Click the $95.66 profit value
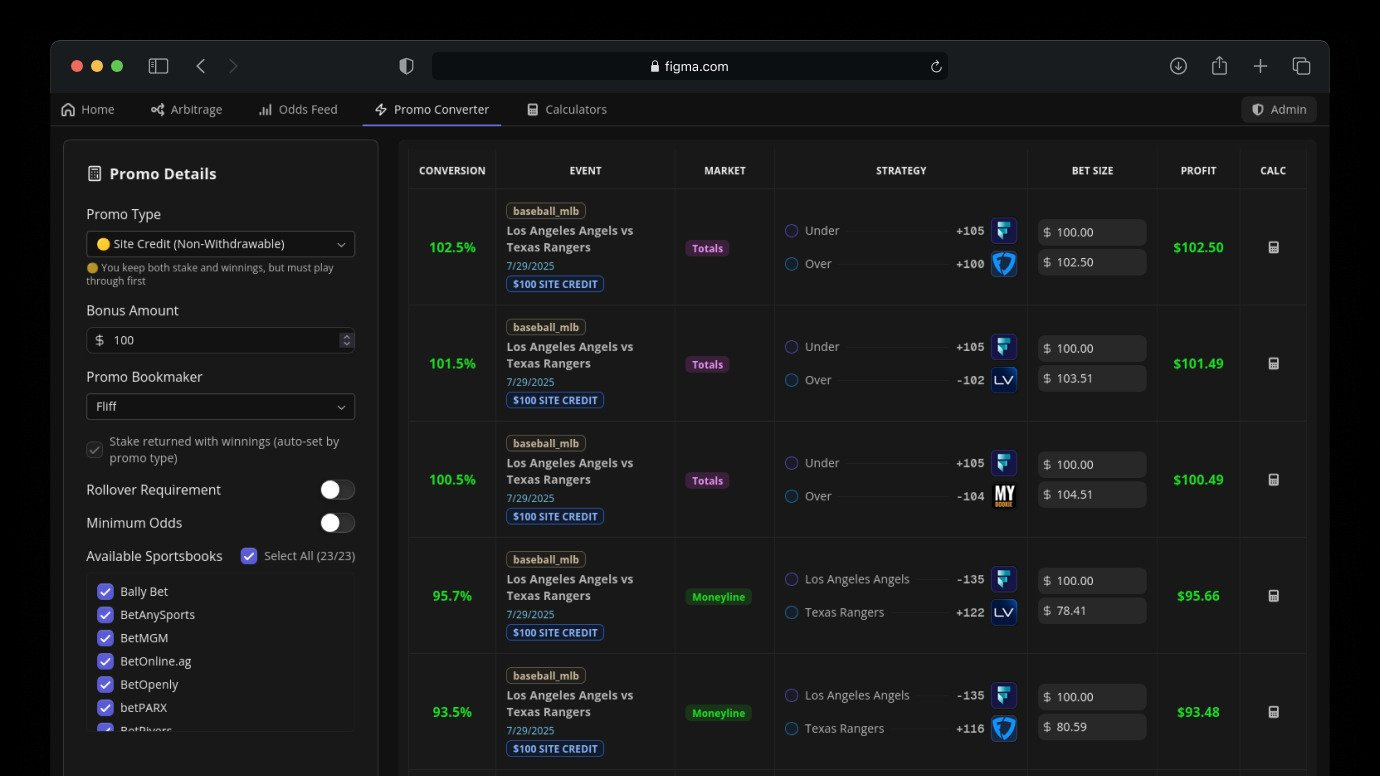 coord(1198,596)
